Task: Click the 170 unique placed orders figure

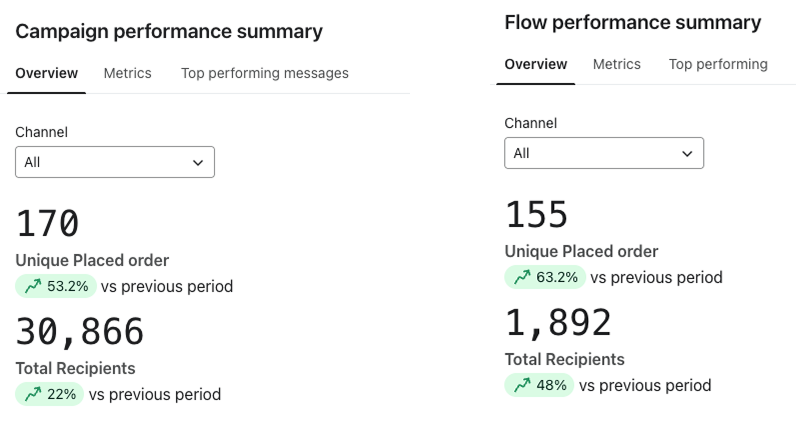Action: point(47,224)
